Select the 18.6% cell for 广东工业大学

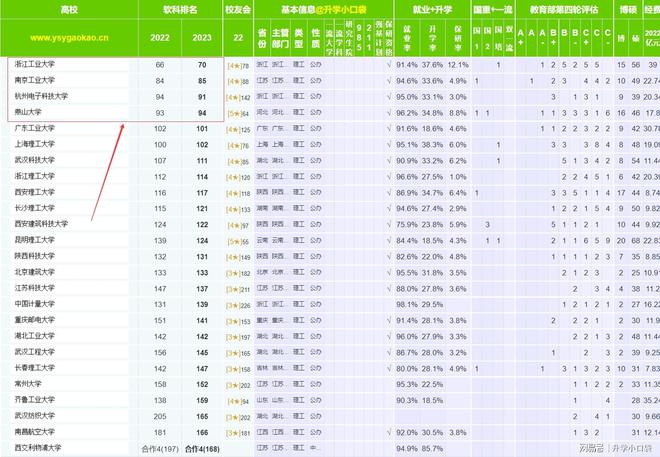click(432, 129)
